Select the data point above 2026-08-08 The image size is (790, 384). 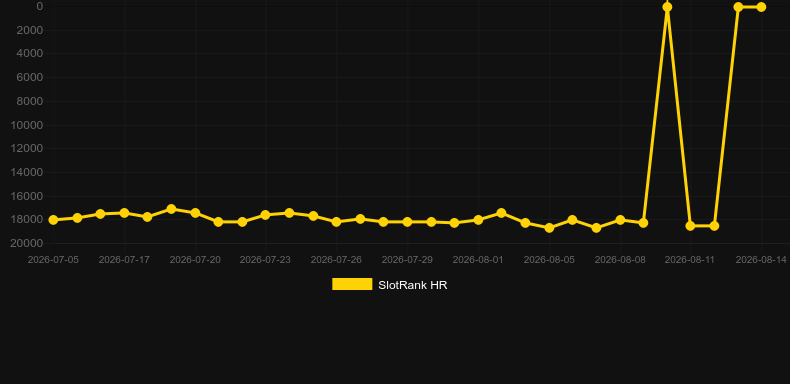tap(620, 220)
